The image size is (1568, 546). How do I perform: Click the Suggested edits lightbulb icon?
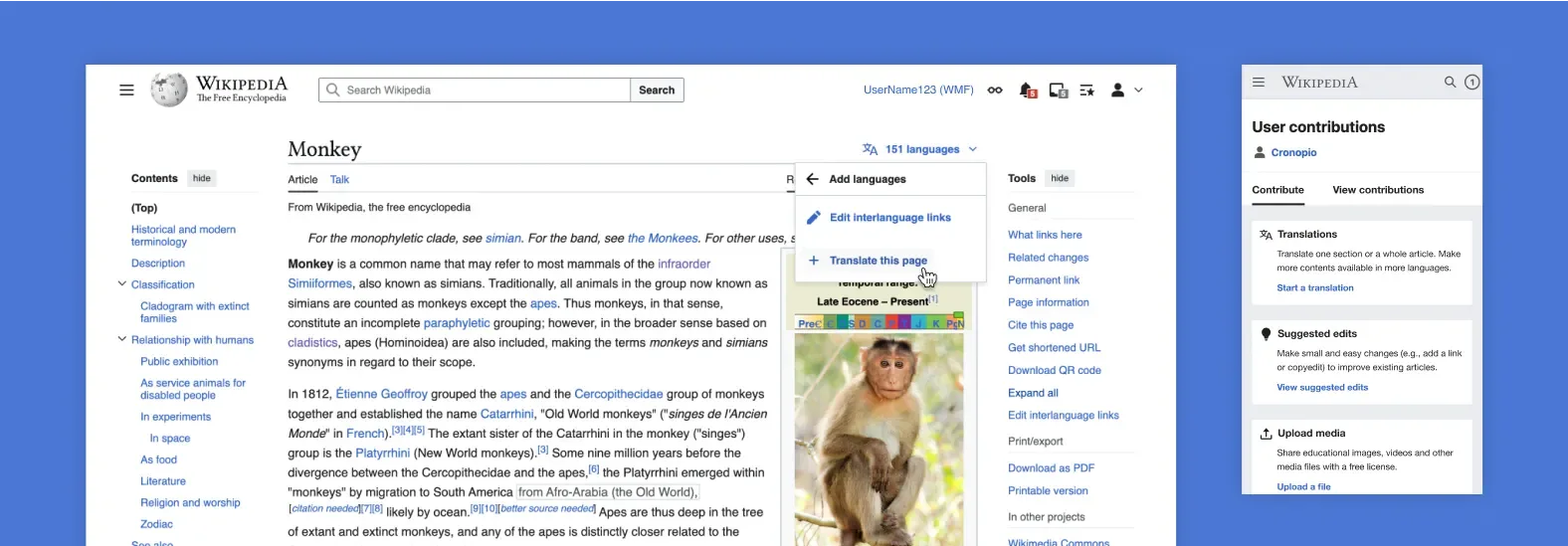1266,334
